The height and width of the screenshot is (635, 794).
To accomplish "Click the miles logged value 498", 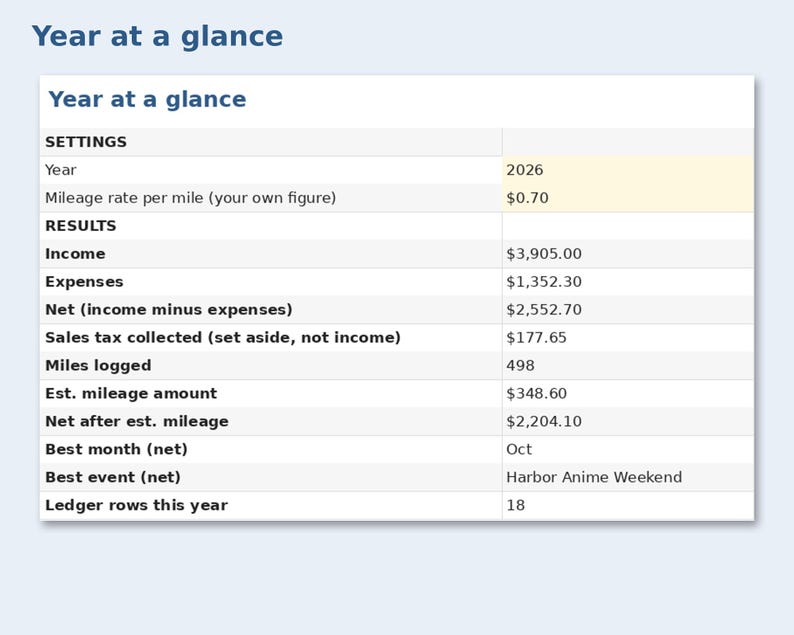I will pos(520,366).
